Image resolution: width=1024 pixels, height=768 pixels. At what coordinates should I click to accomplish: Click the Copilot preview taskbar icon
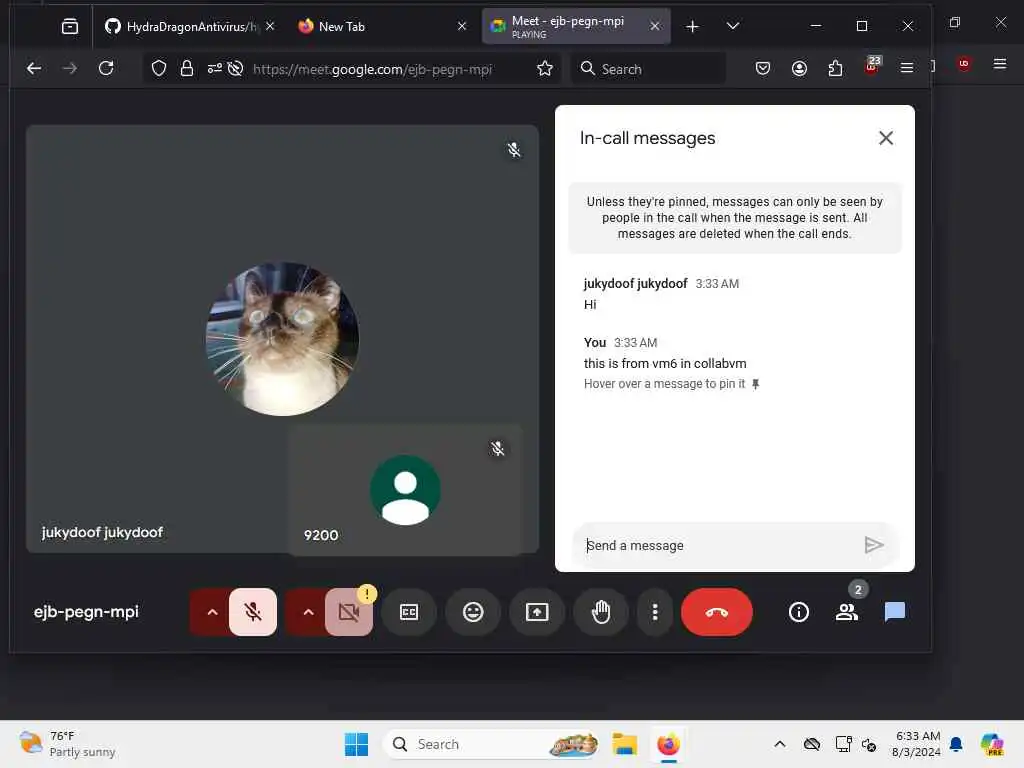992,744
